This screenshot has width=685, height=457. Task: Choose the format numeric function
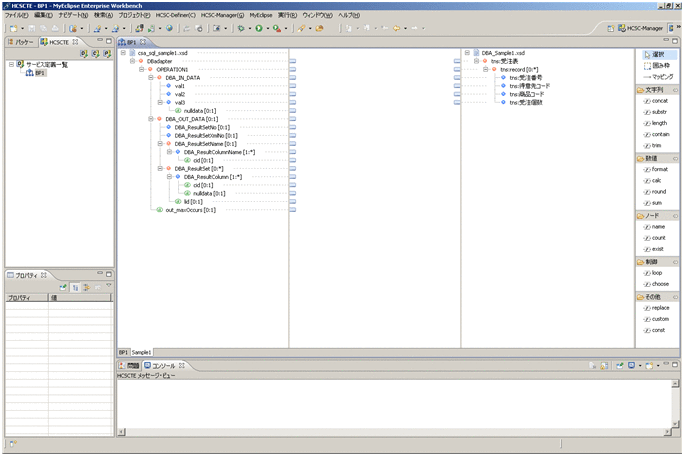(658, 169)
